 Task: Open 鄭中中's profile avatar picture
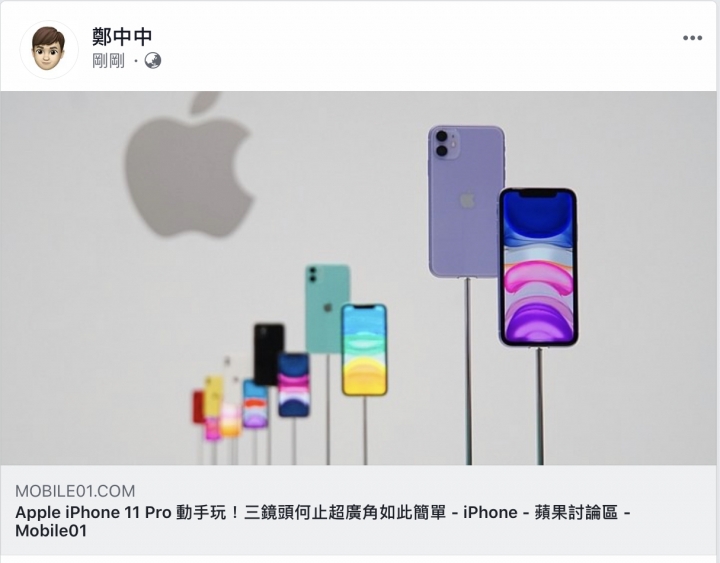click(x=49, y=49)
